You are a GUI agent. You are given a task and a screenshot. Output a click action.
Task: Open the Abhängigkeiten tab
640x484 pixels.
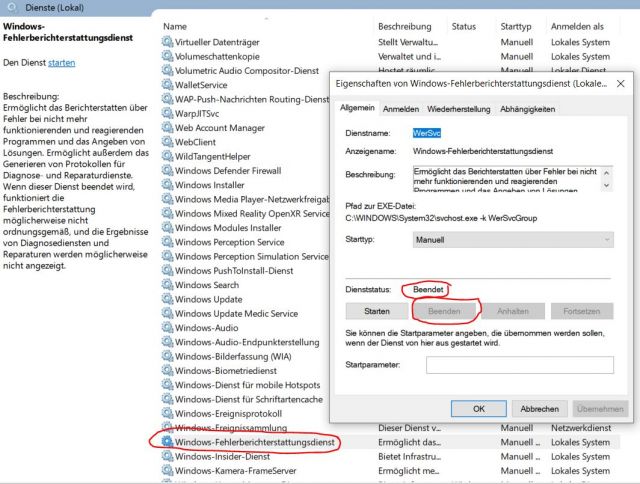[527, 109]
